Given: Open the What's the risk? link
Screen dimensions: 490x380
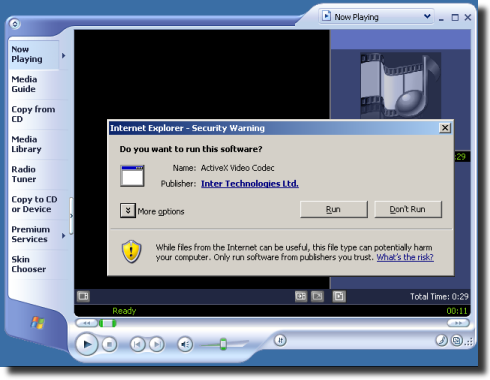Looking at the screenshot, I should pyautogui.click(x=405, y=257).
